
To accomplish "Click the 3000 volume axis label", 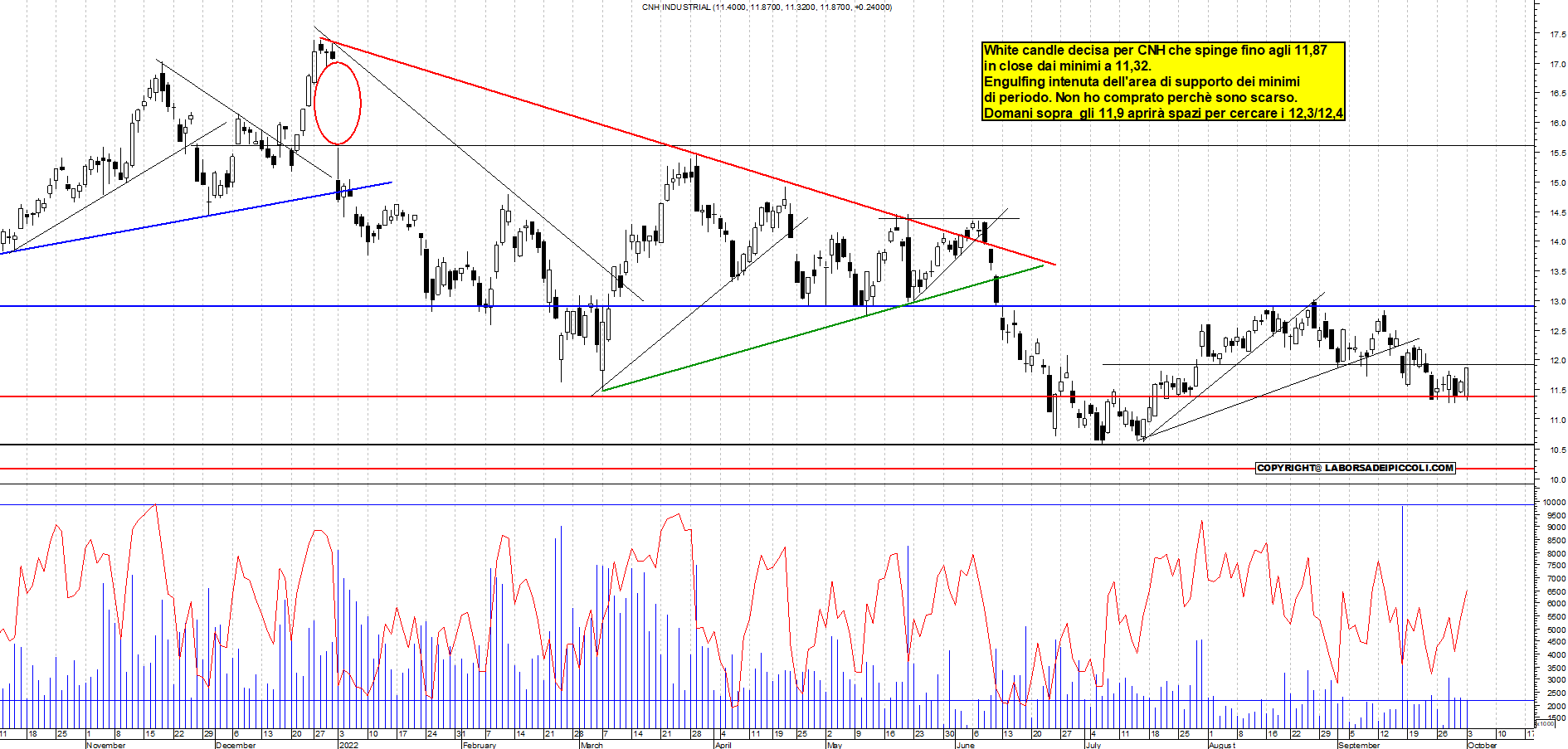I will click(1556, 681).
